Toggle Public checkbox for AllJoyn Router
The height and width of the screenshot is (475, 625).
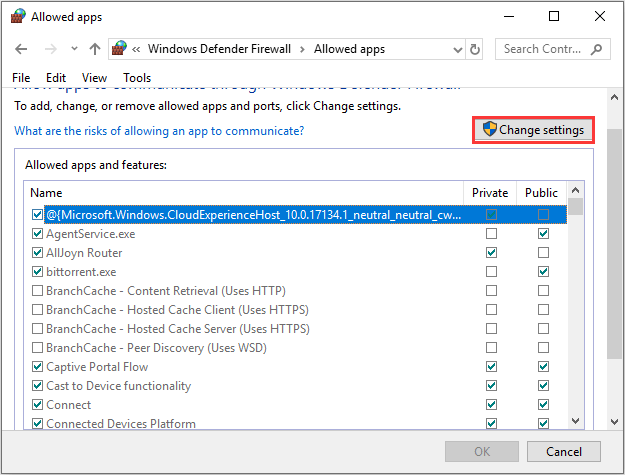point(543,253)
